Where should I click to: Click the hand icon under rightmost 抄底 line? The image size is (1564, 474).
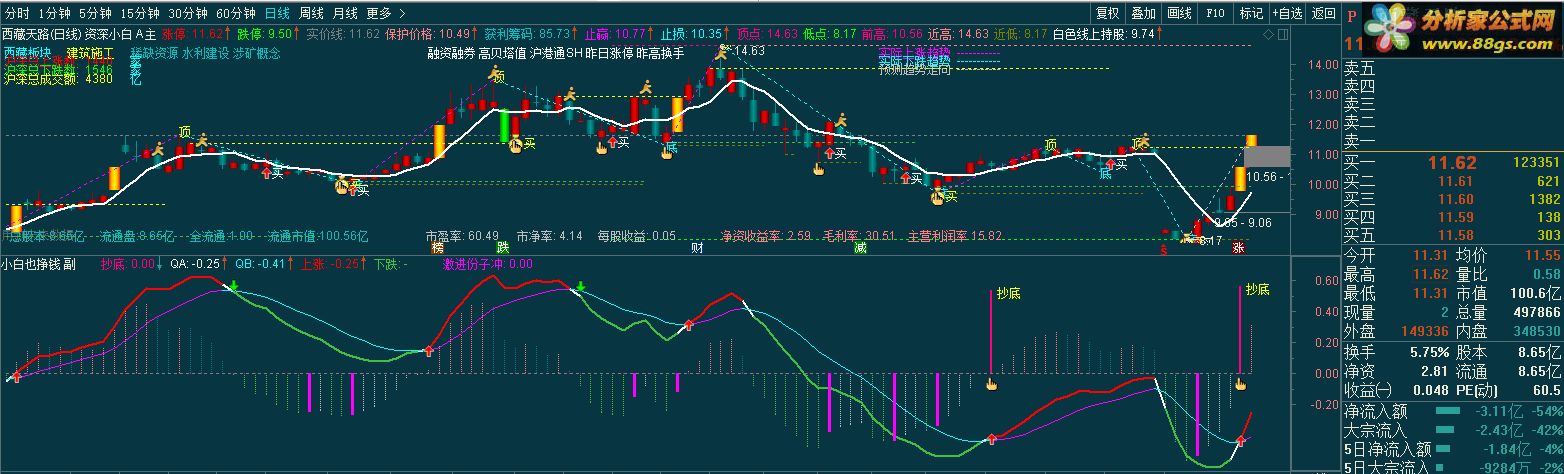(x=1240, y=383)
